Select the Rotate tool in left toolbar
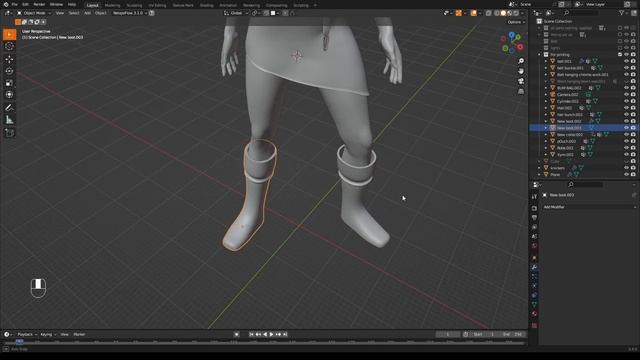 click(x=9, y=71)
